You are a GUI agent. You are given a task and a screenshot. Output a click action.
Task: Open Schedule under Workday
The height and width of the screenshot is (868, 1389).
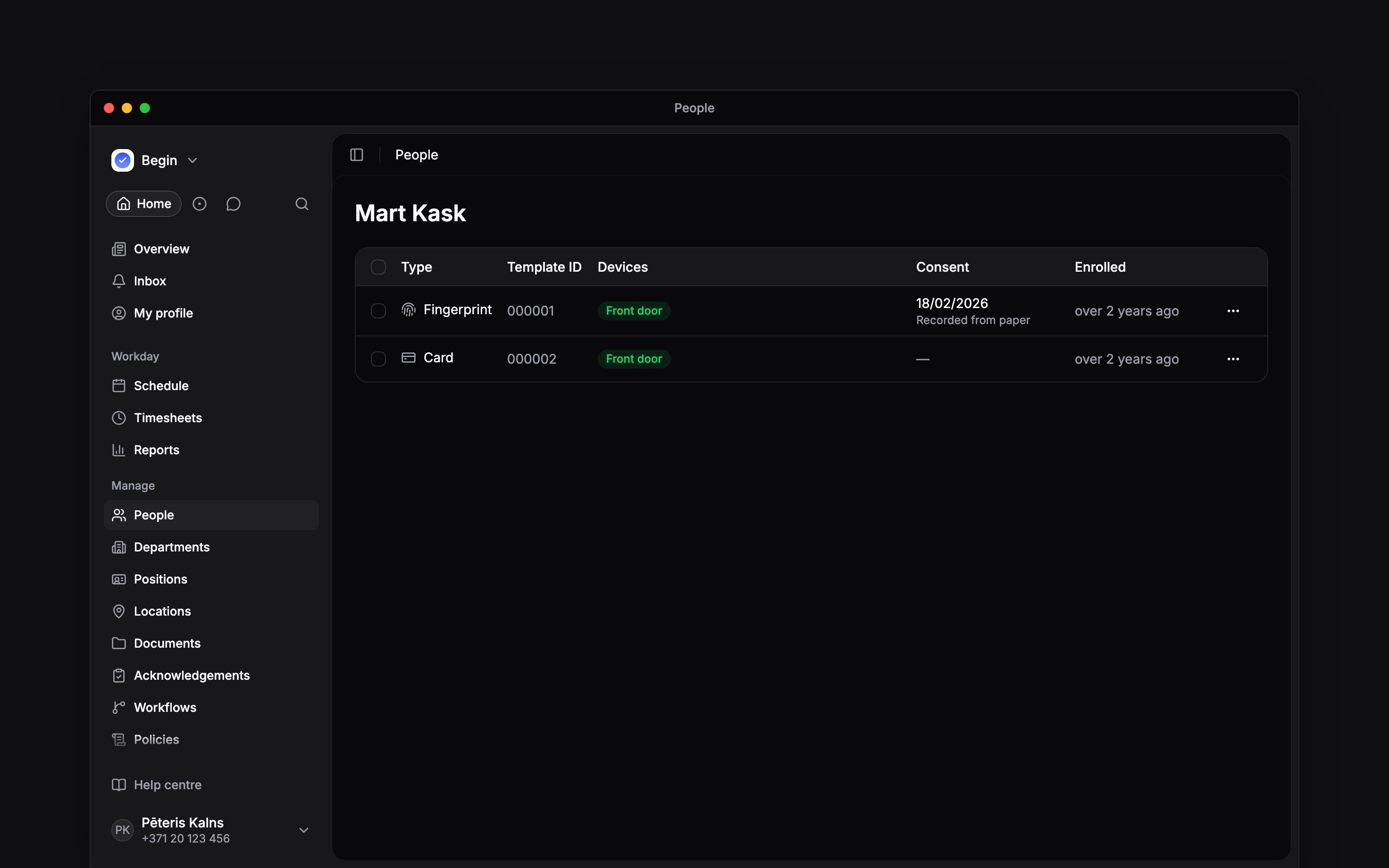click(211, 386)
